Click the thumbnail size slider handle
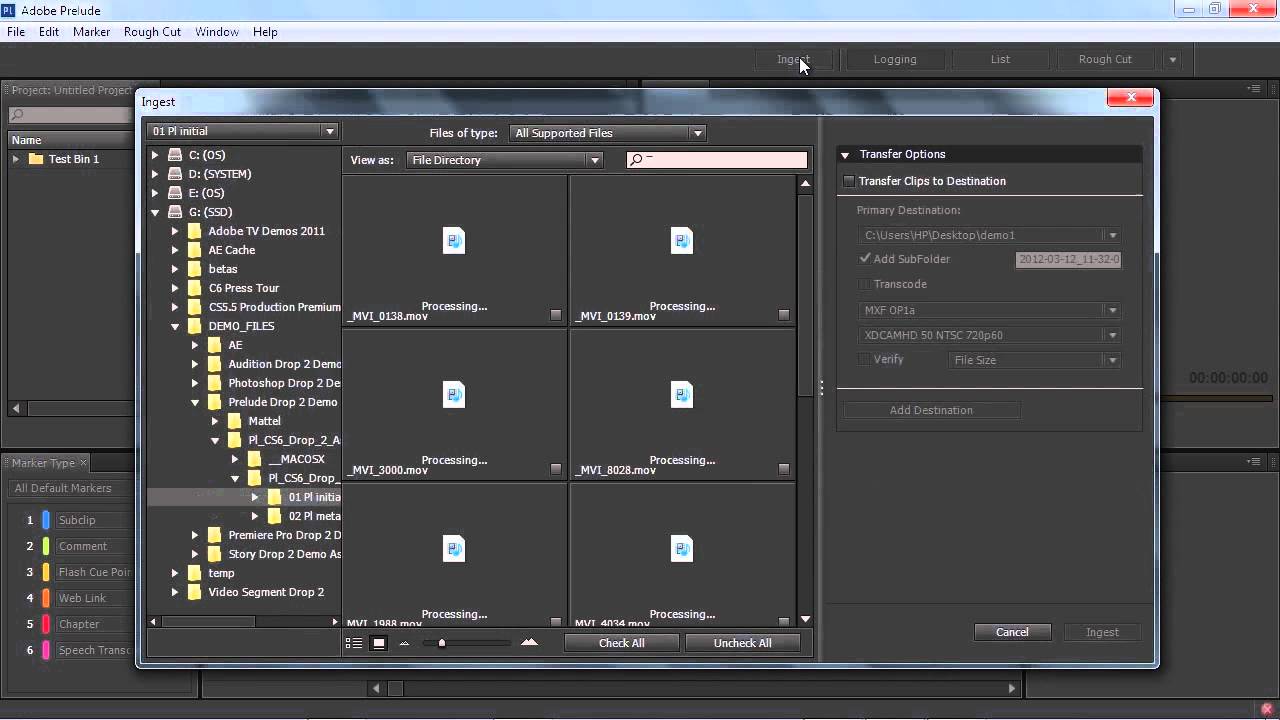This screenshot has height=720, width=1280. point(442,643)
